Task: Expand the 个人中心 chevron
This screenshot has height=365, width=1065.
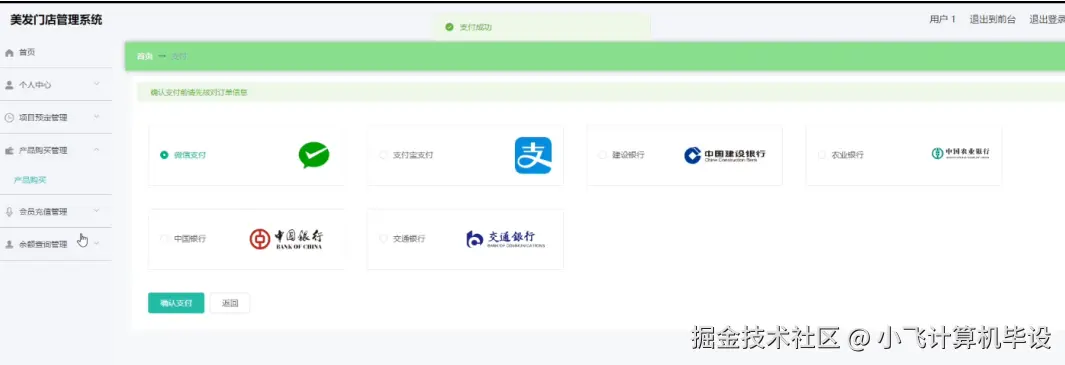Action: click(x=96, y=84)
